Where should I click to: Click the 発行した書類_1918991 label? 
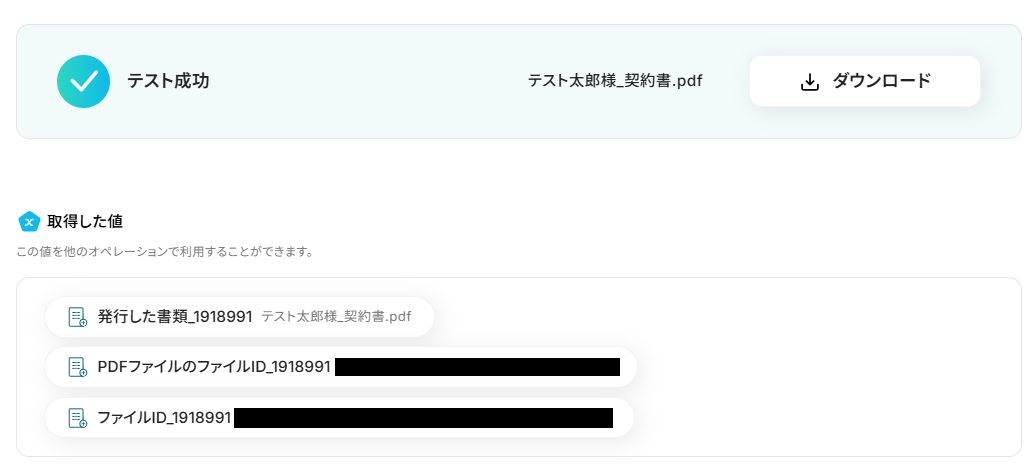(x=175, y=317)
